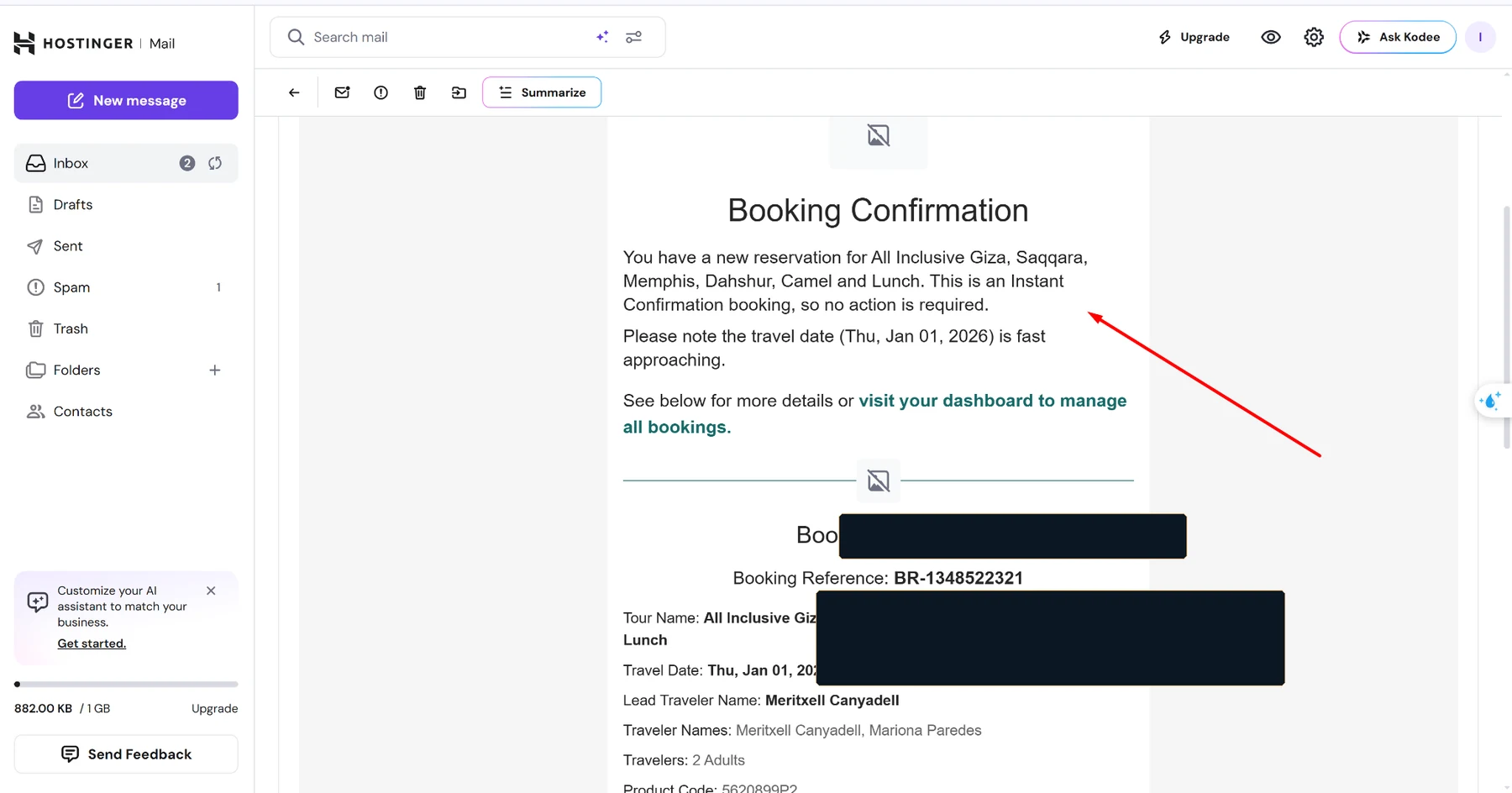Delete email with trash icon
Image resolution: width=1512 pixels, height=793 pixels.
tap(420, 92)
